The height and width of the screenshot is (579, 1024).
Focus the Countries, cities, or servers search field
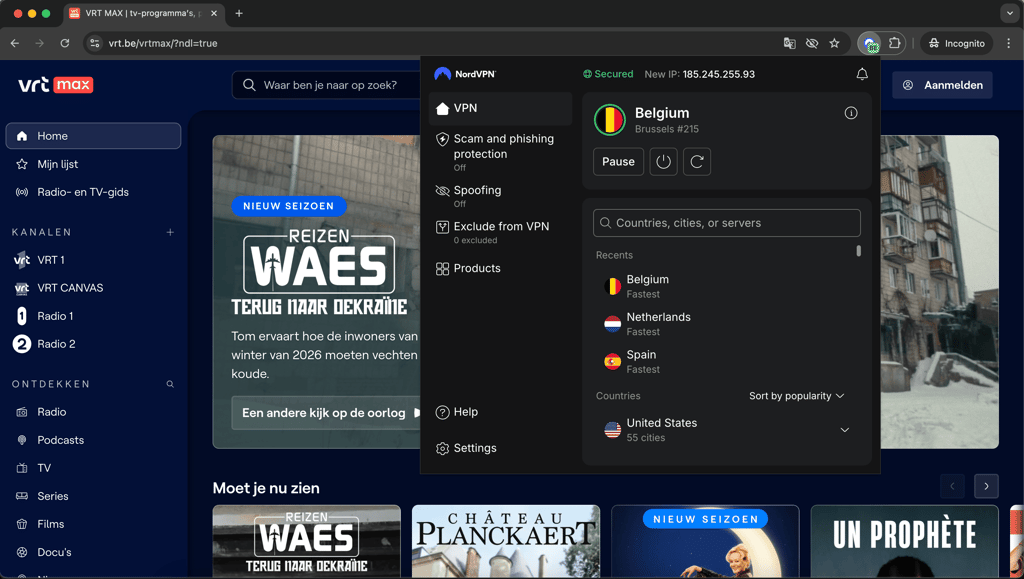coord(726,223)
